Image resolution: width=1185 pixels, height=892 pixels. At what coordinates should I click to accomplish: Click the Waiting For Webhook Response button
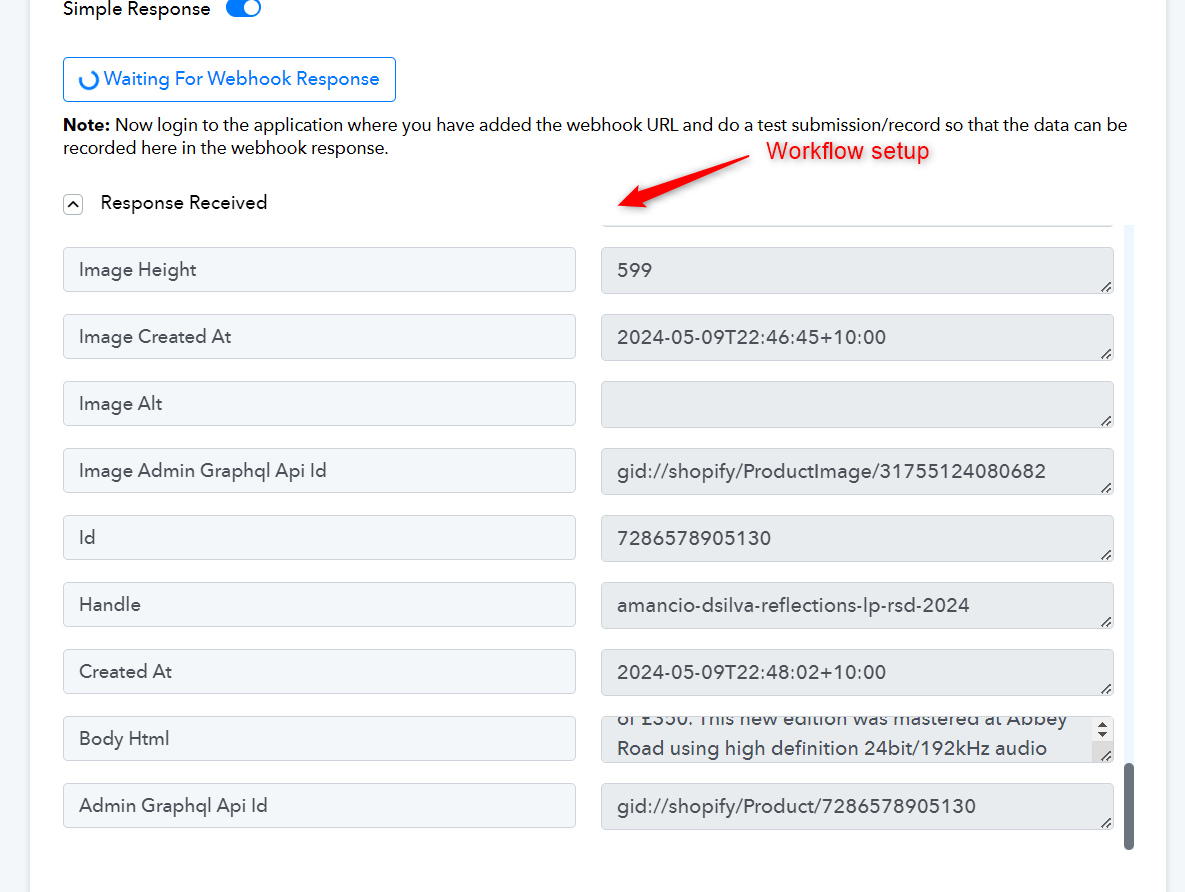click(229, 79)
